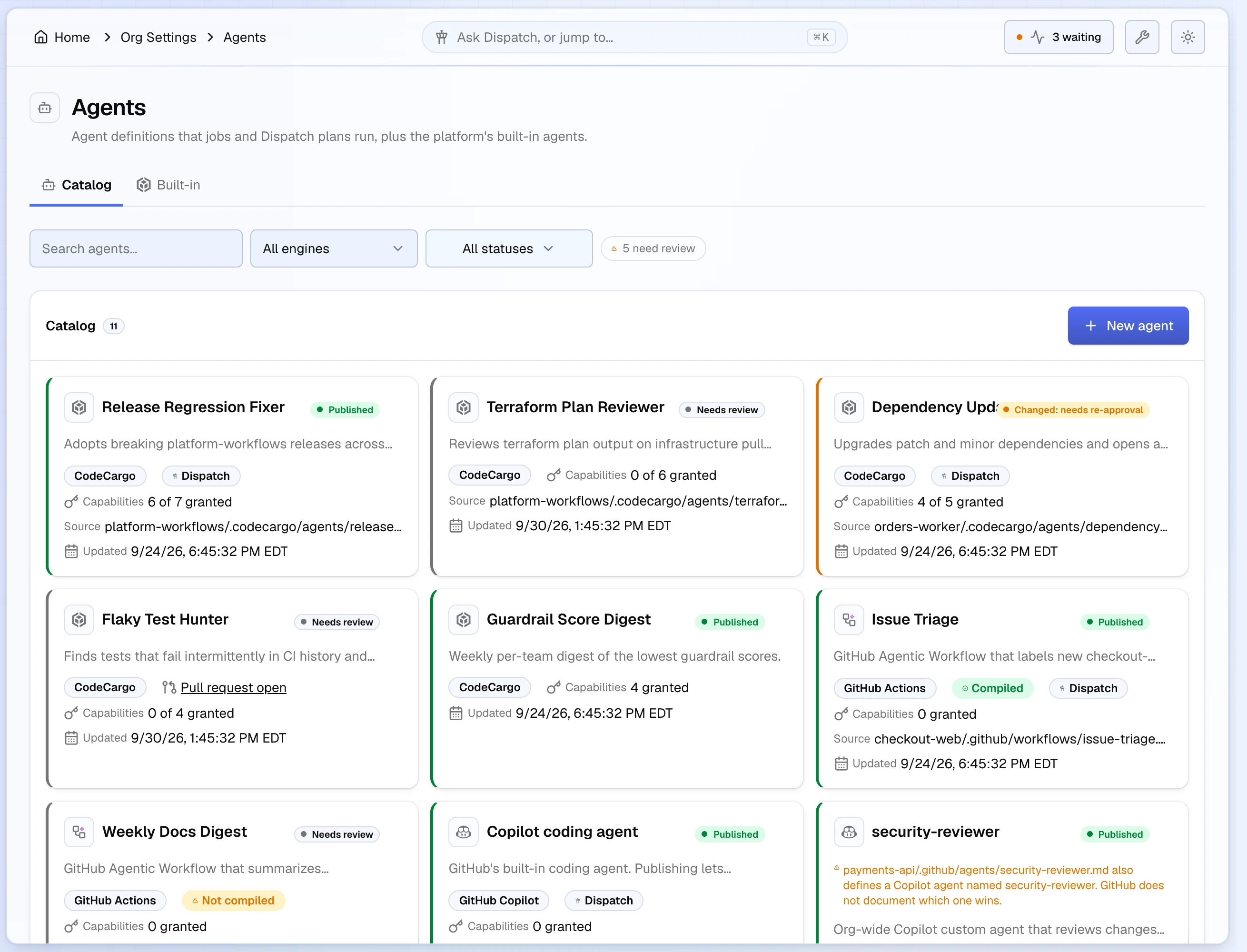Click Dispatch chip on Copilot coding agent

[x=604, y=901]
